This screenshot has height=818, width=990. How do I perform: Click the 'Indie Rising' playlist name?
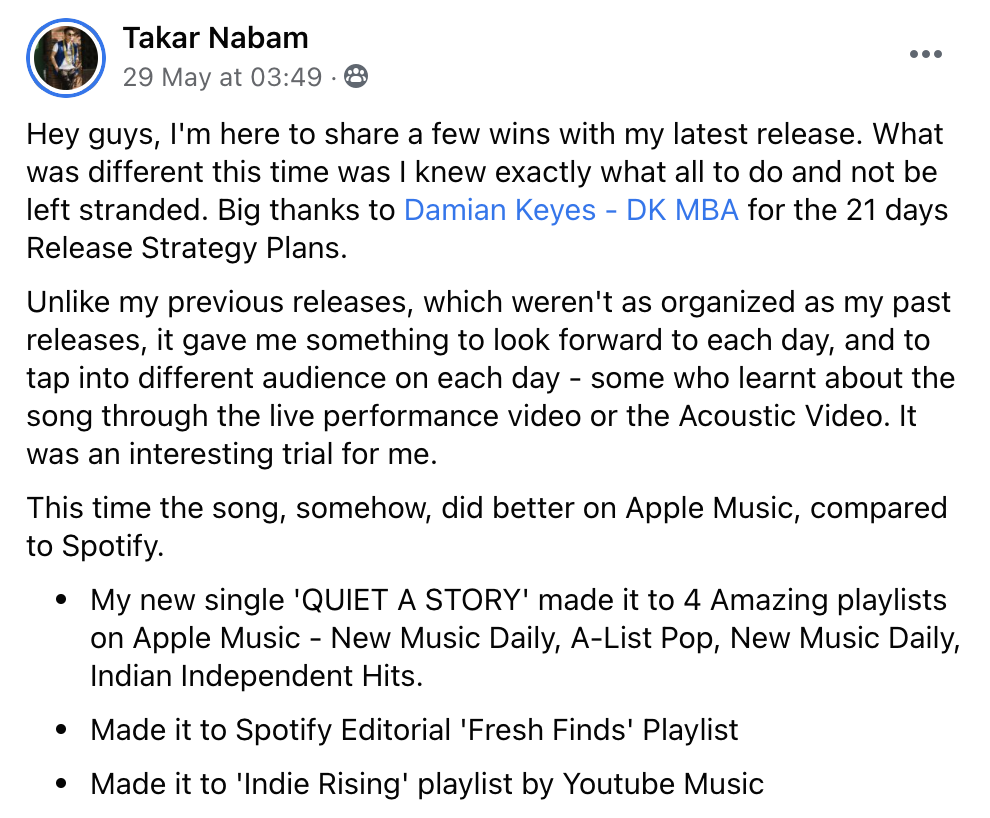coord(326,783)
